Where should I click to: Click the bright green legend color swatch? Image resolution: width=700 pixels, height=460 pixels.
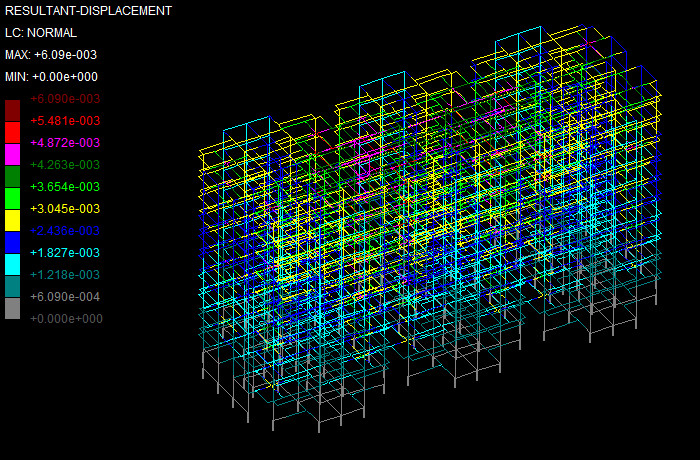click(12, 198)
